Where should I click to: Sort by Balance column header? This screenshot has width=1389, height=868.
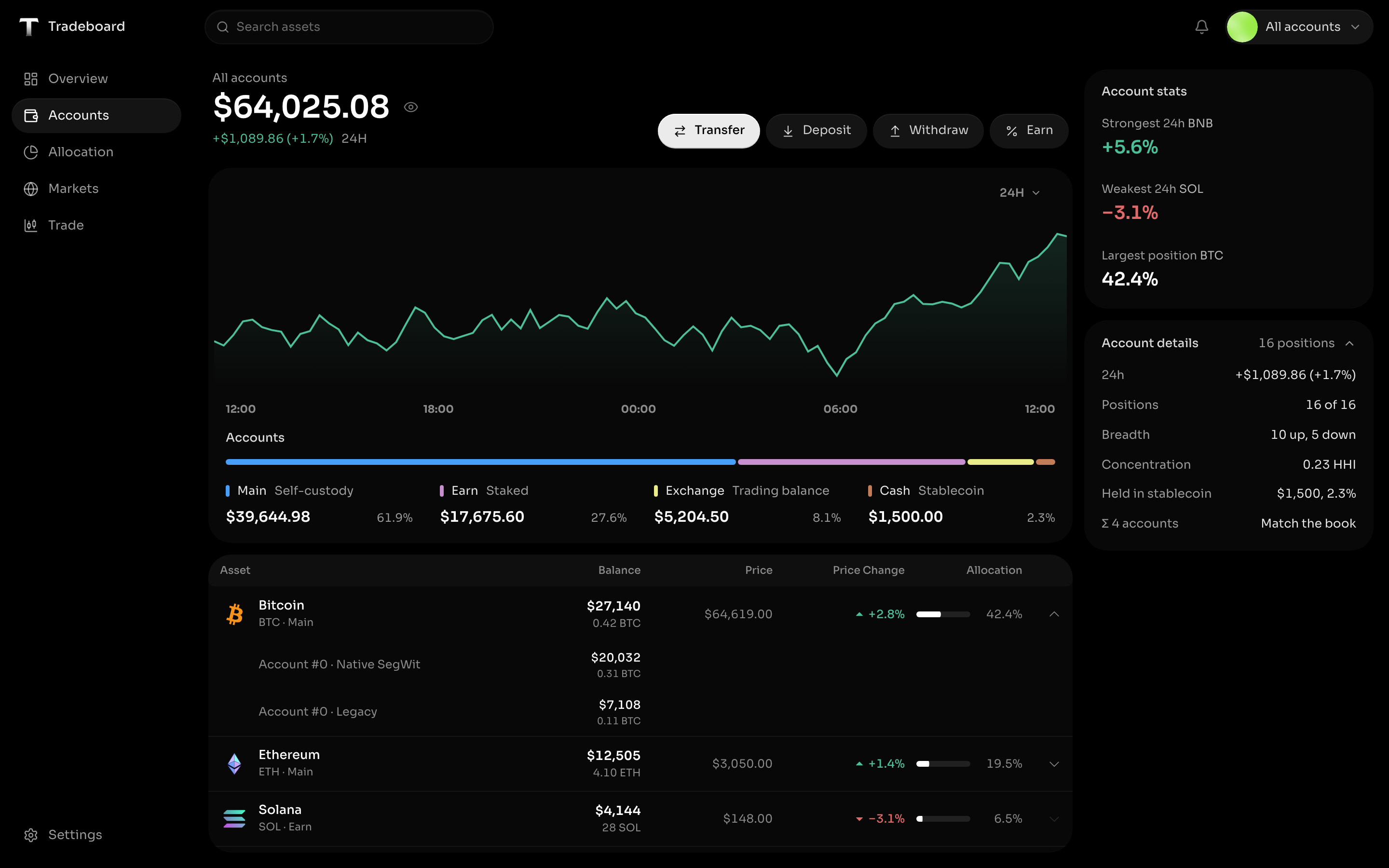[619, 570]
